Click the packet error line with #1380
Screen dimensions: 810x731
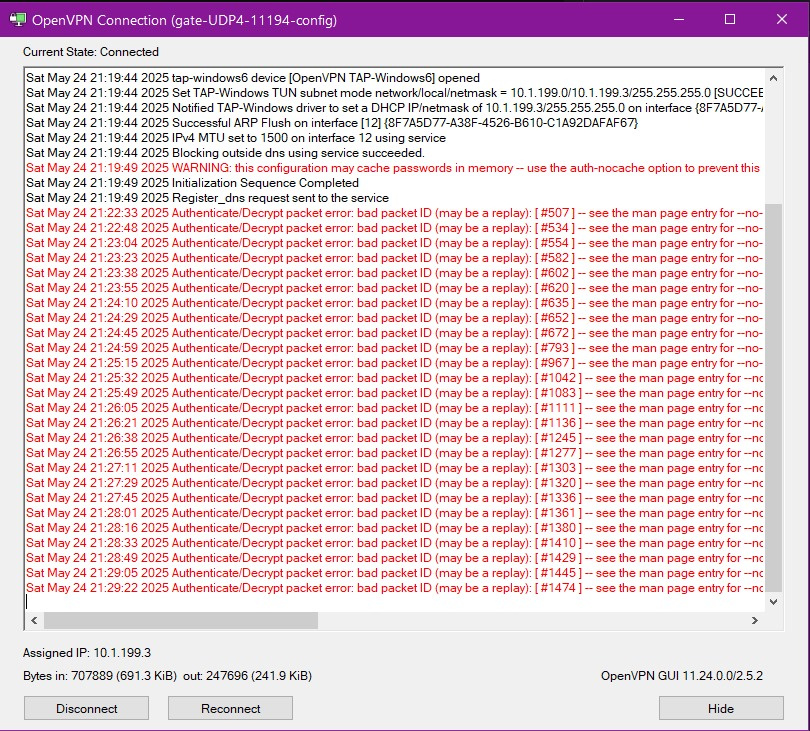pyautogui.click(x=394, y=527)
